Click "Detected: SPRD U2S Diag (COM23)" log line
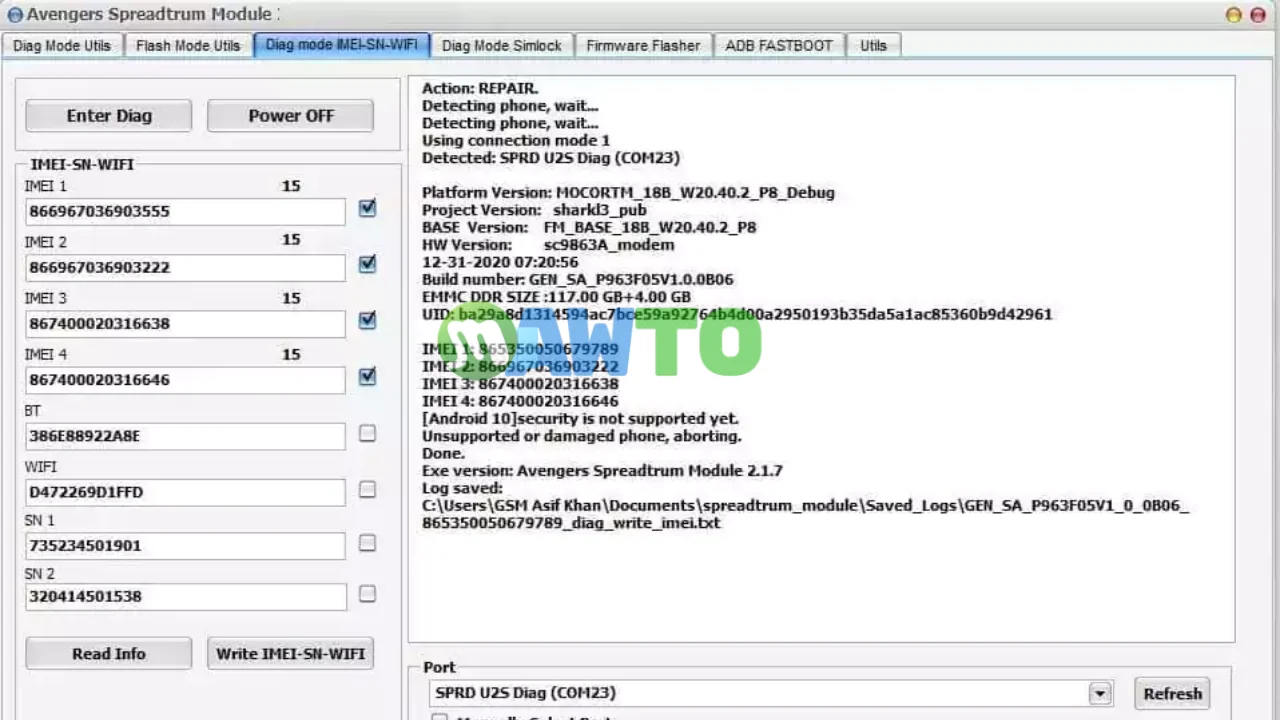The width and height of the screenshot is (1280, 720). (551, 158)
